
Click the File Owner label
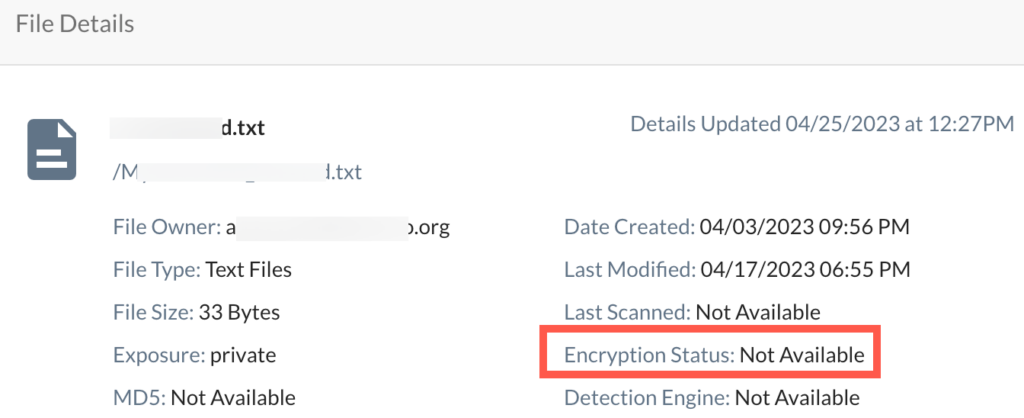tap(166, 227)
